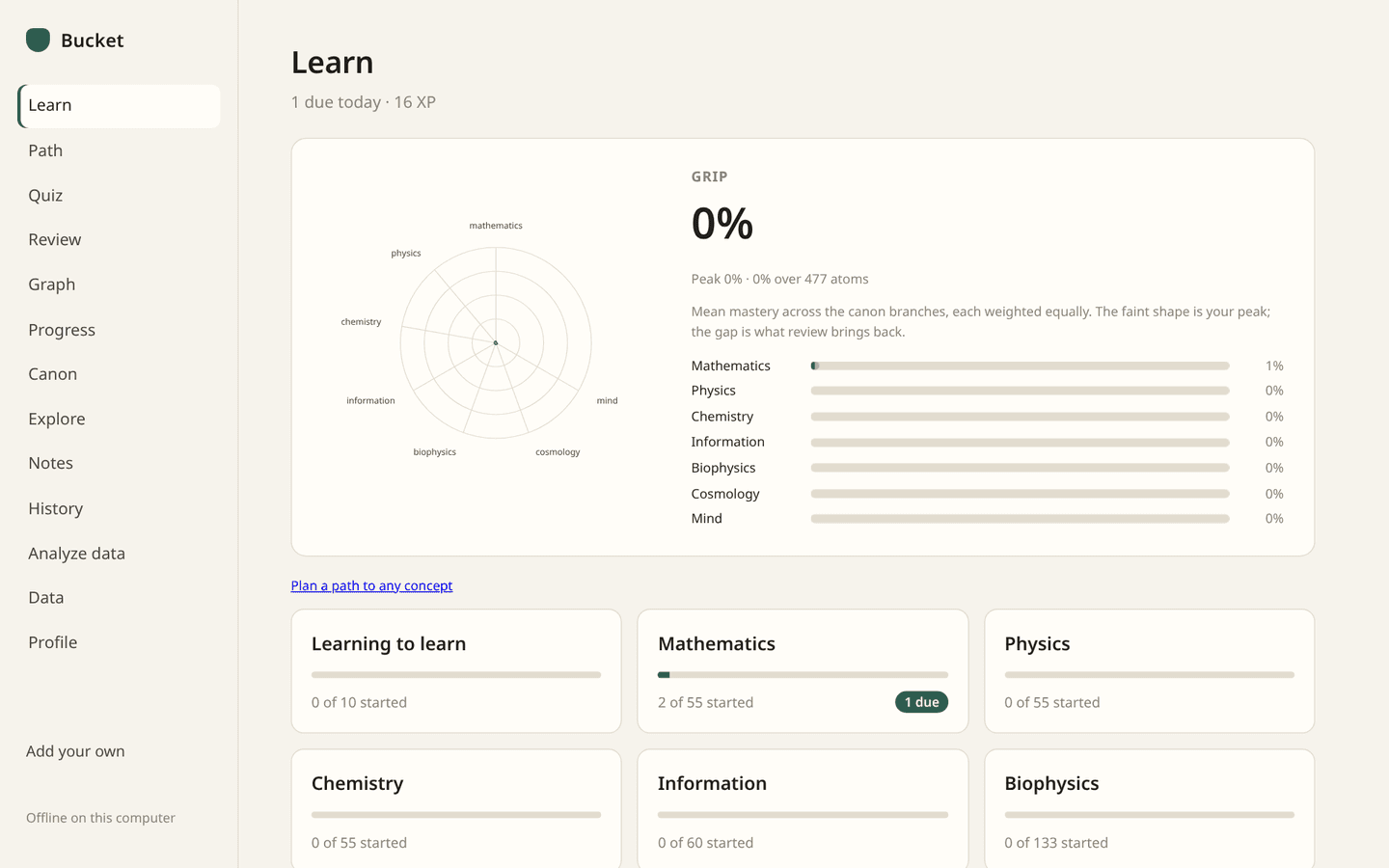Click the Bucket logo icon

coord(38,40)
